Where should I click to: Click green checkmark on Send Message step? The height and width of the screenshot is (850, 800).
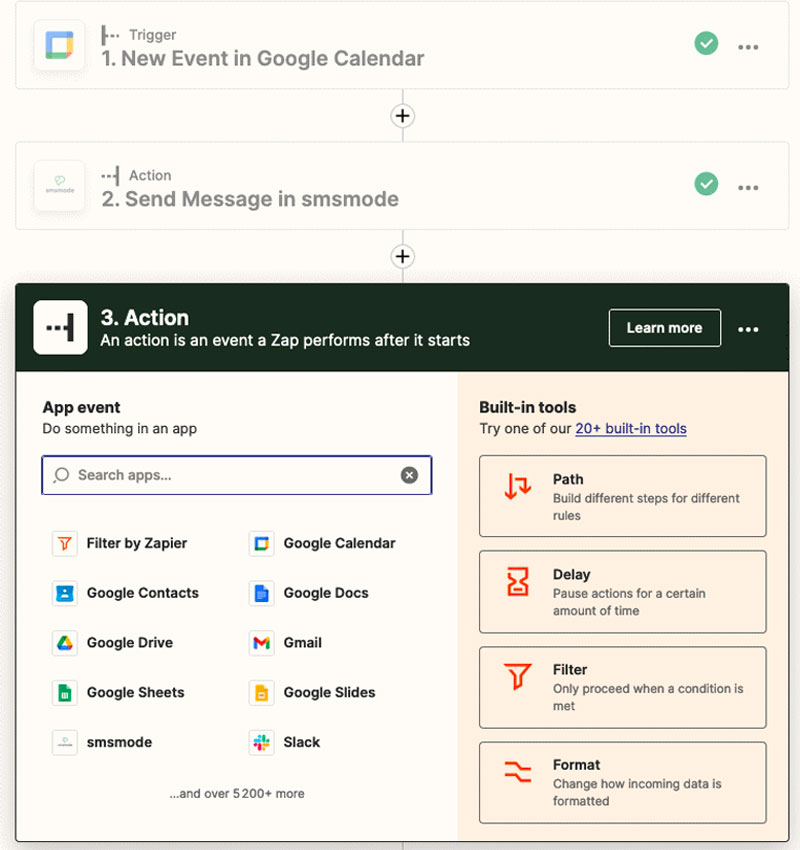coord(706,184)
